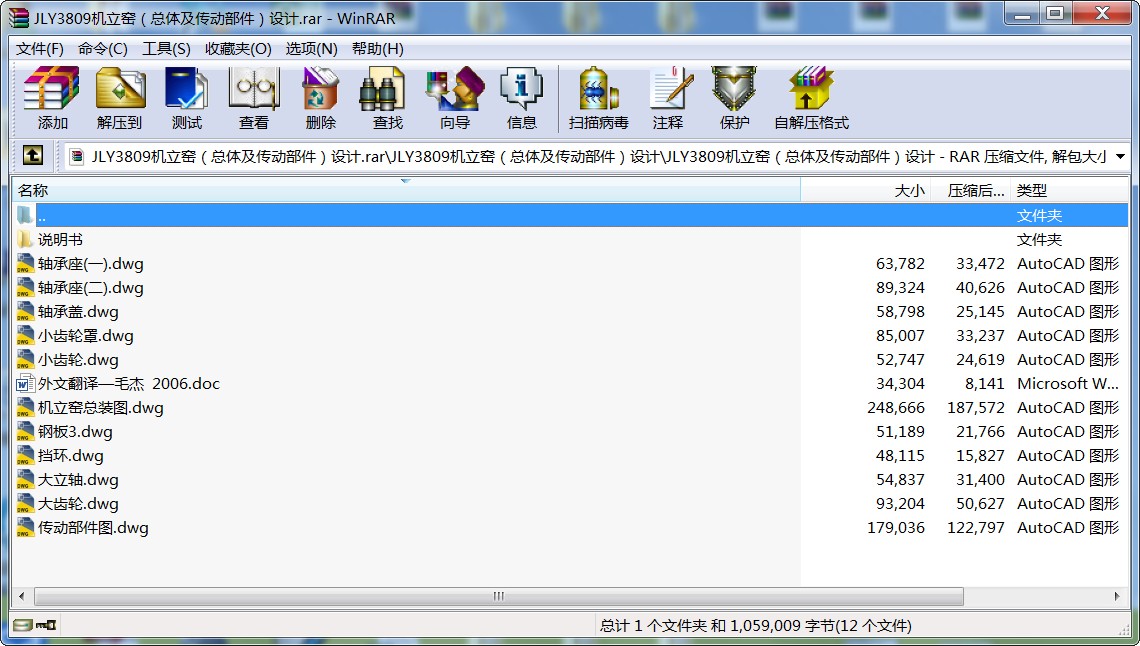
Task: Click the 解压到 (Extract To) icon
Action: 120,98
